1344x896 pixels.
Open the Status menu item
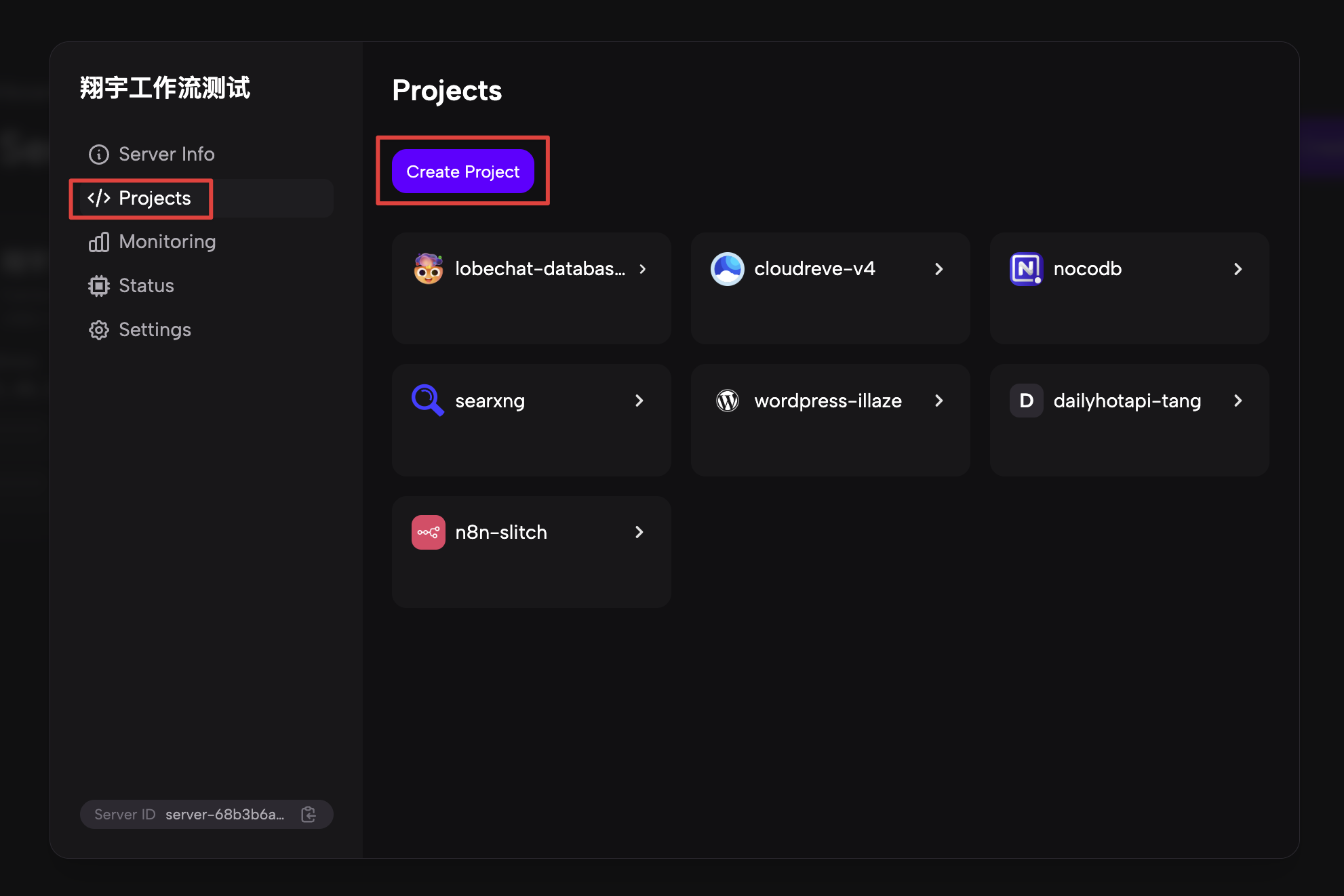[x=146, y=286]
